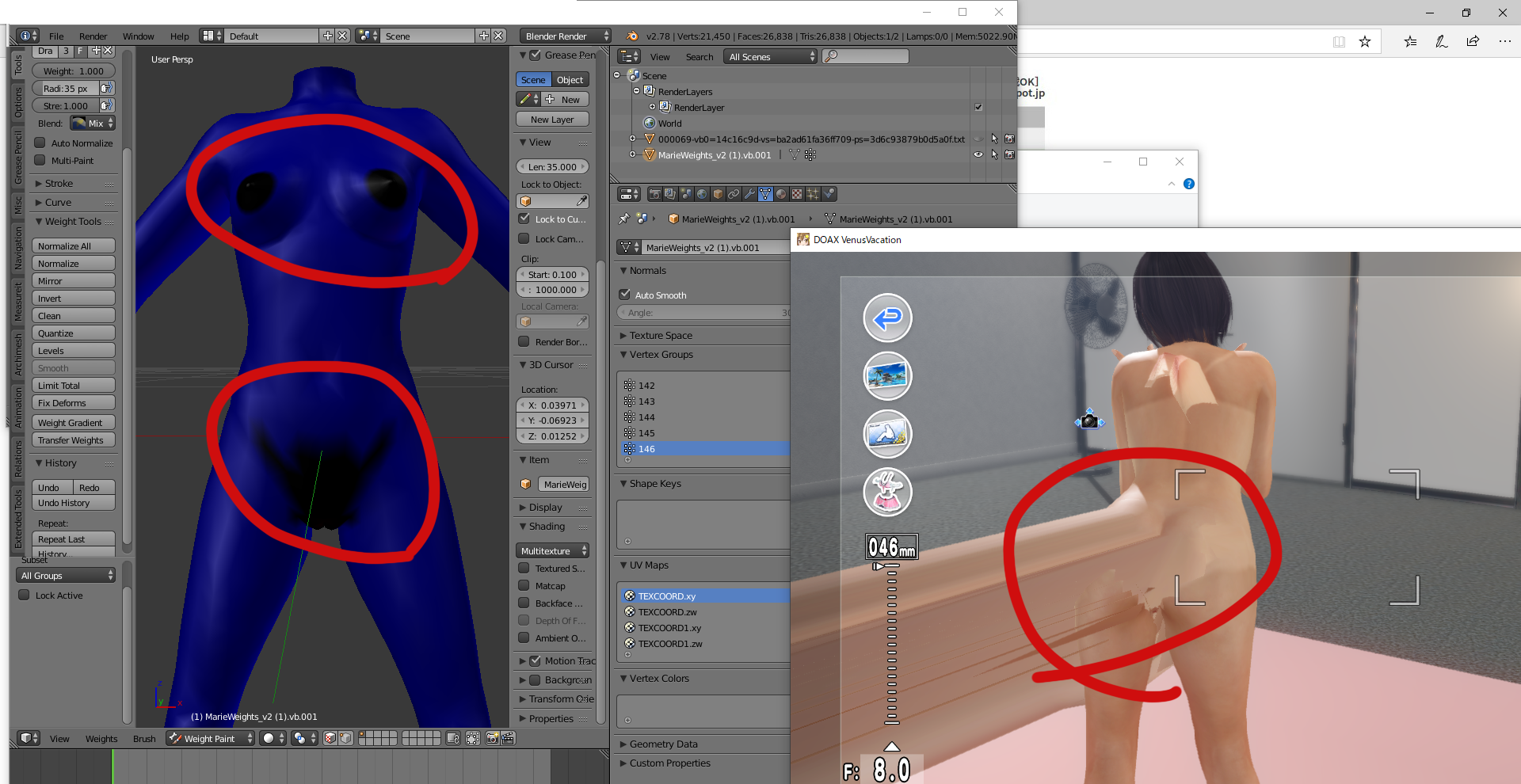Pick Lock to Object eyedropper
The width and height of the screenshot is (1521, 784).
point(581,201)
